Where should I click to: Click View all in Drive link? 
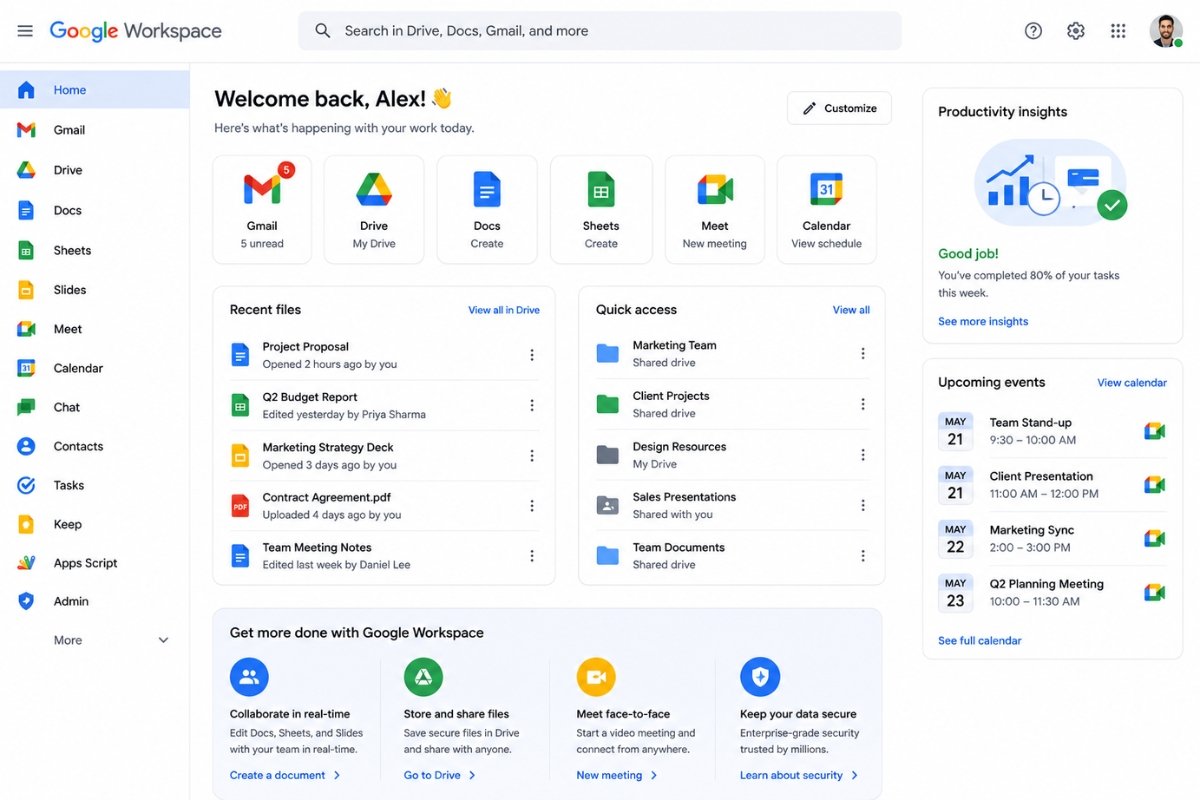[x=504, y=310]
